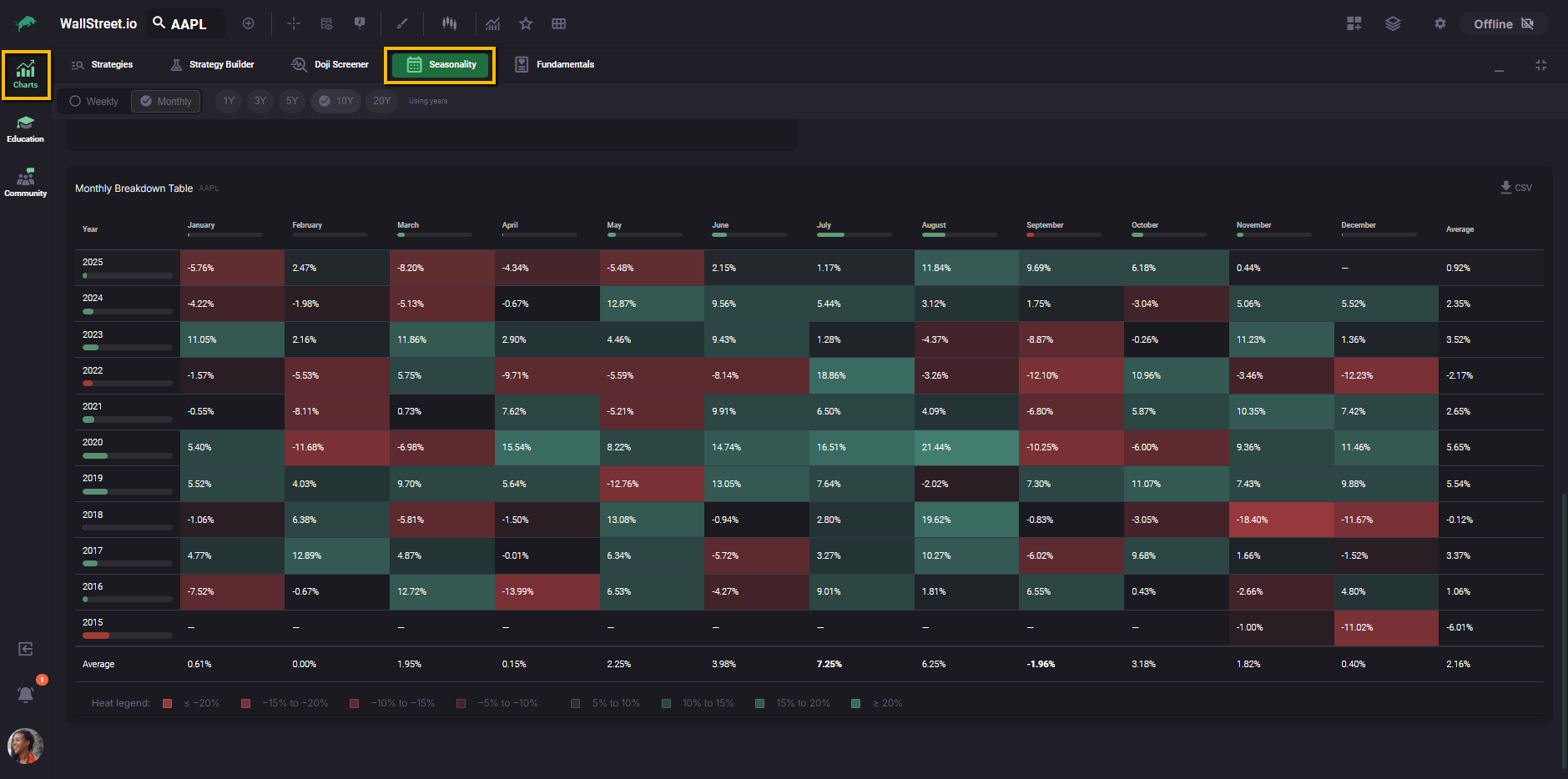The width and height of the screenshot is (1568, 779).
Task: Collapse panel with the shrink corners icon
Action: [x=1540, y=65]
